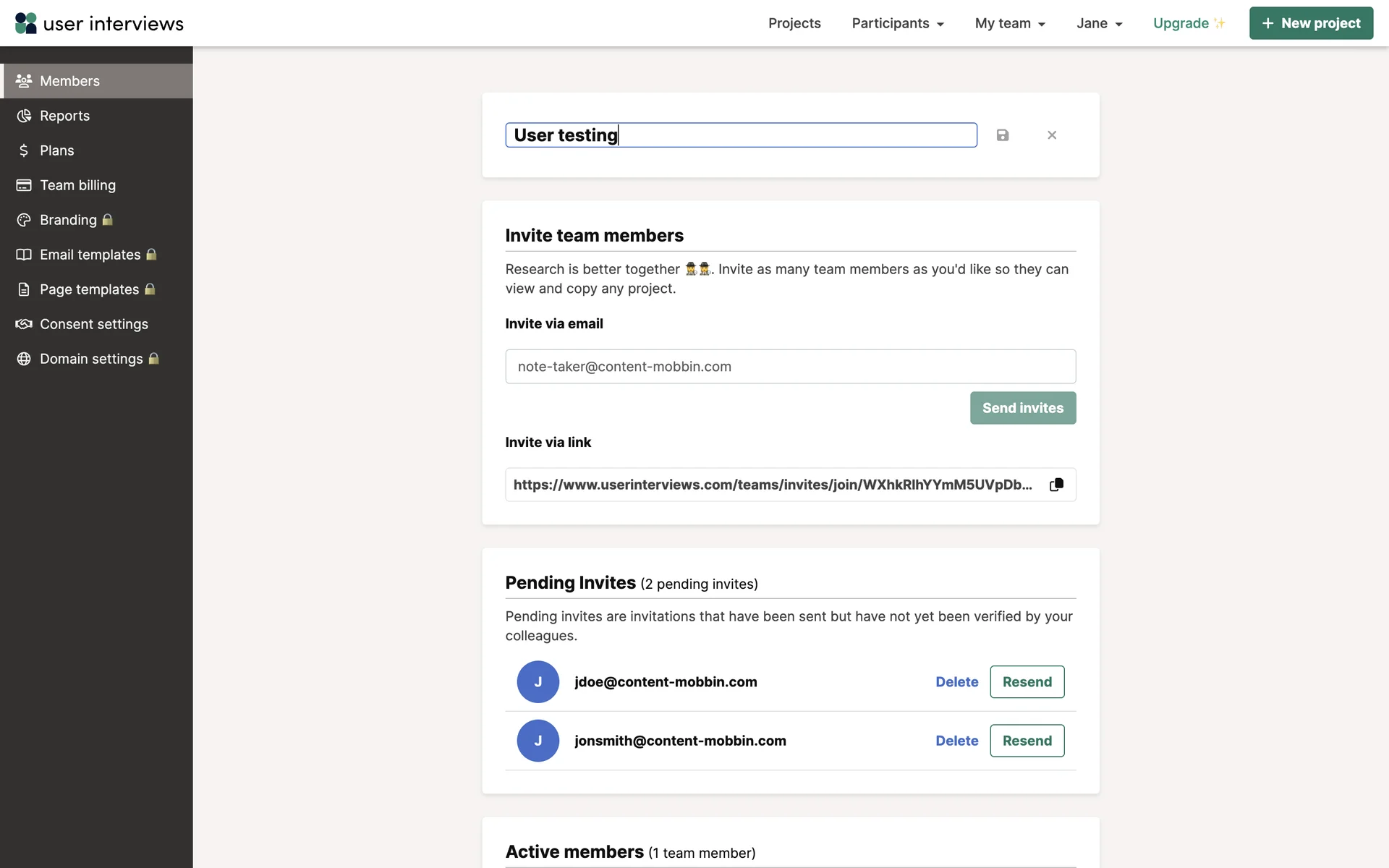1389x868 pixels.
Task: Click the New project button
Action: coord(1310,23)
